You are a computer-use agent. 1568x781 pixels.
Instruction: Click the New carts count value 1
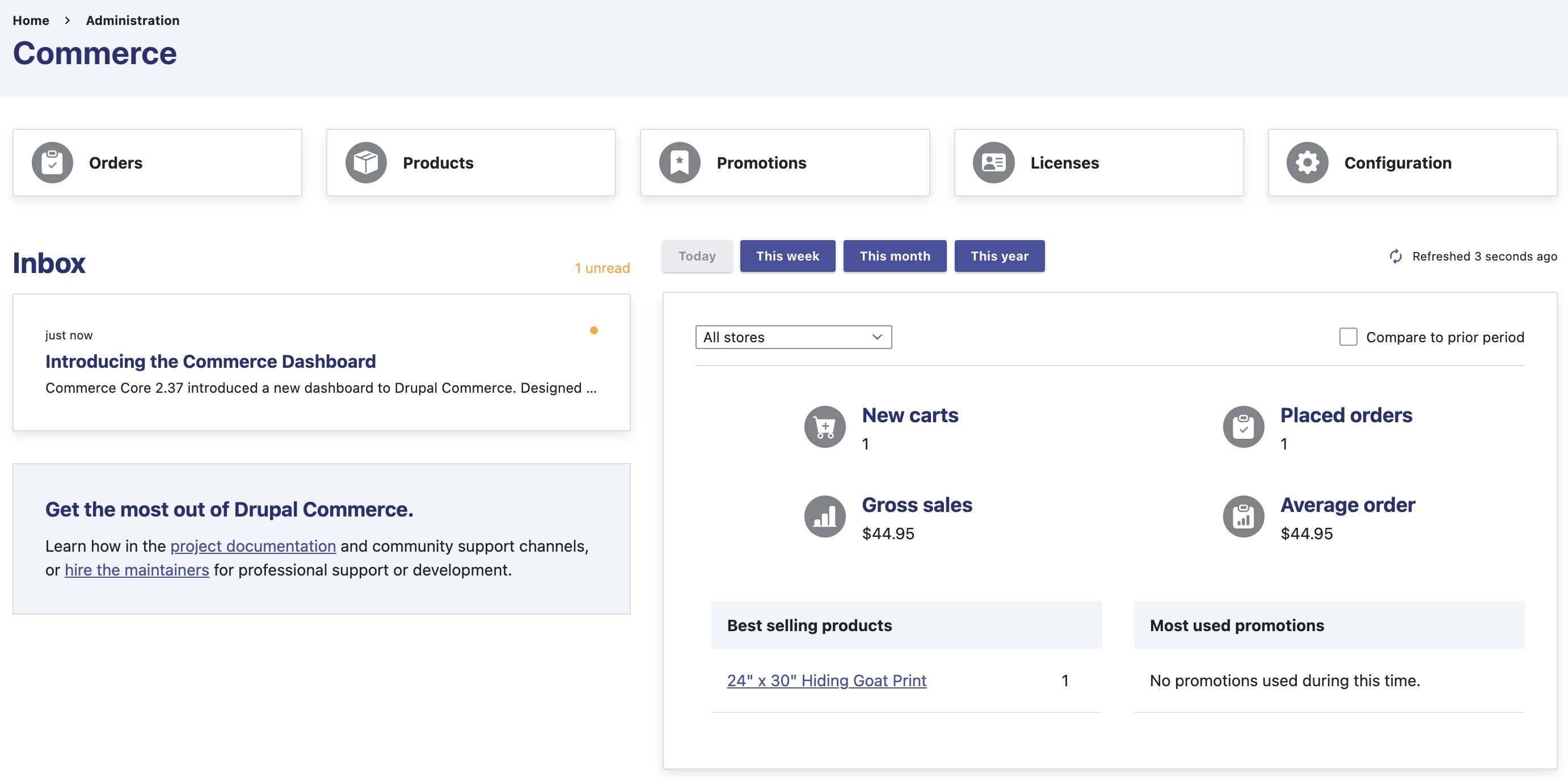pyautogui.click(x=866, y=444)
